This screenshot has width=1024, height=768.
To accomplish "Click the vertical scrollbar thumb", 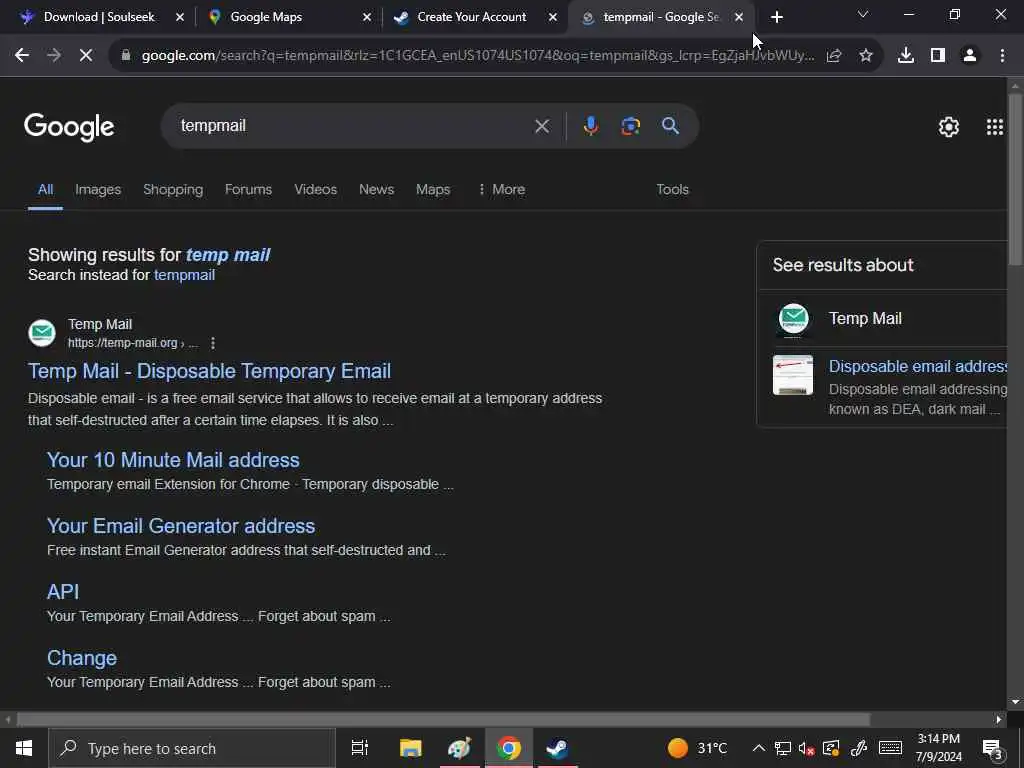I will [x=1015, y=180].
